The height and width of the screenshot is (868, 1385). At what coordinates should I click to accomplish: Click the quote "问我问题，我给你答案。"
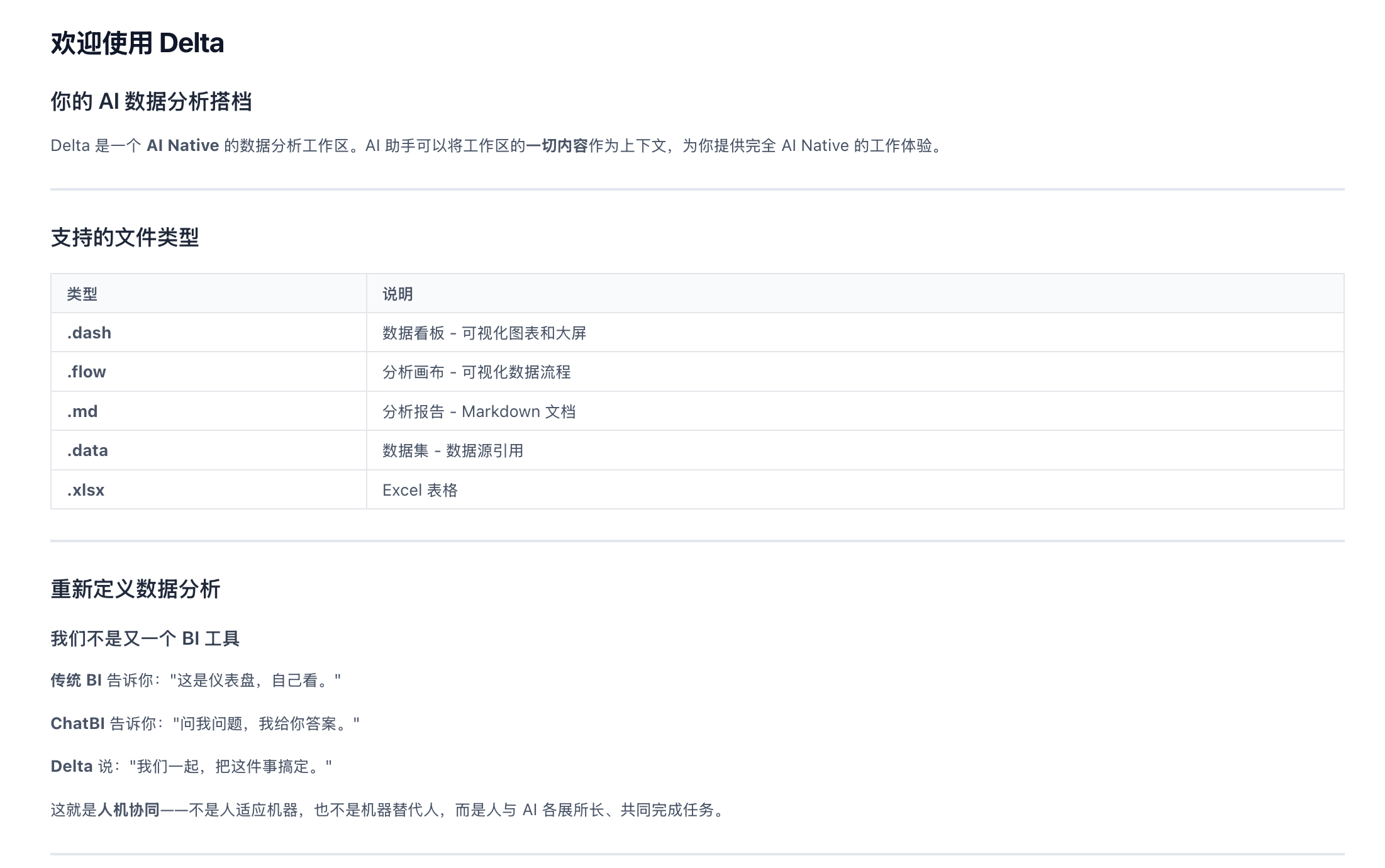point(266,724)
